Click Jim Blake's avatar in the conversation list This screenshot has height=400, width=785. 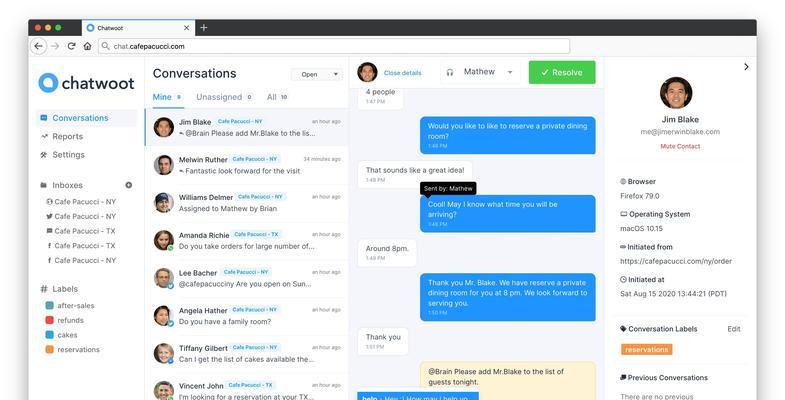click(164, 127)
